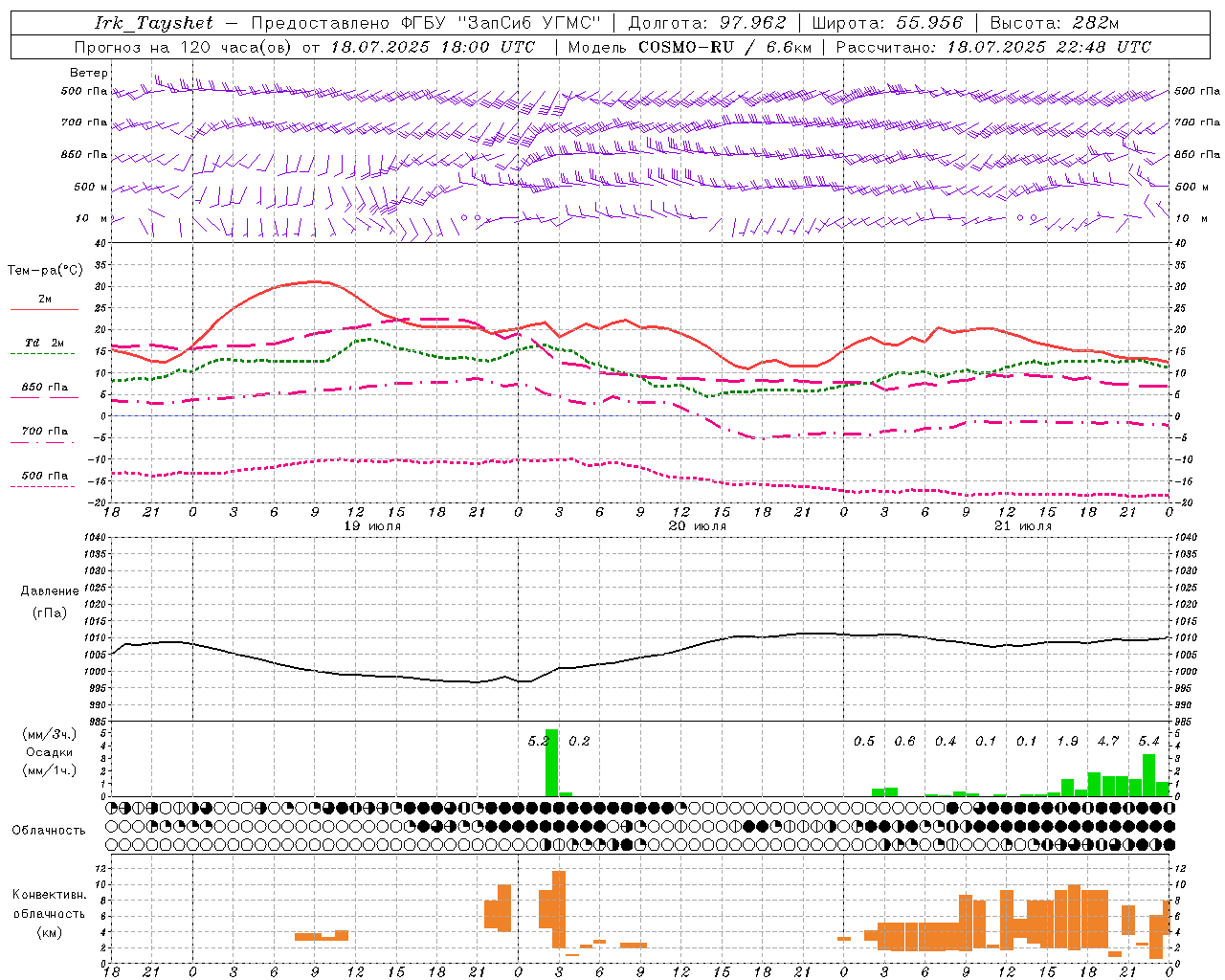Click the 10 м wind level label on the left
This screenshot has height=980, width=1225.
pos(92,218)
